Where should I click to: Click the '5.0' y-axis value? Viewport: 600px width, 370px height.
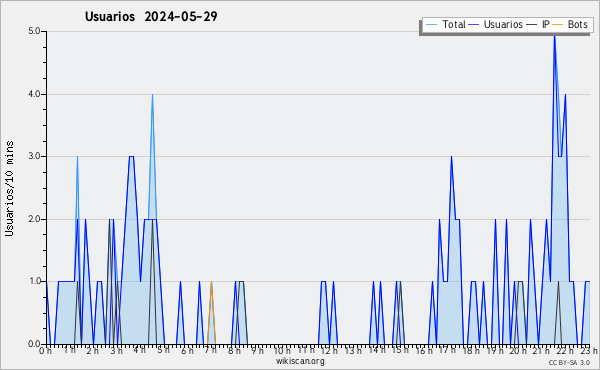tap(34, 31)
